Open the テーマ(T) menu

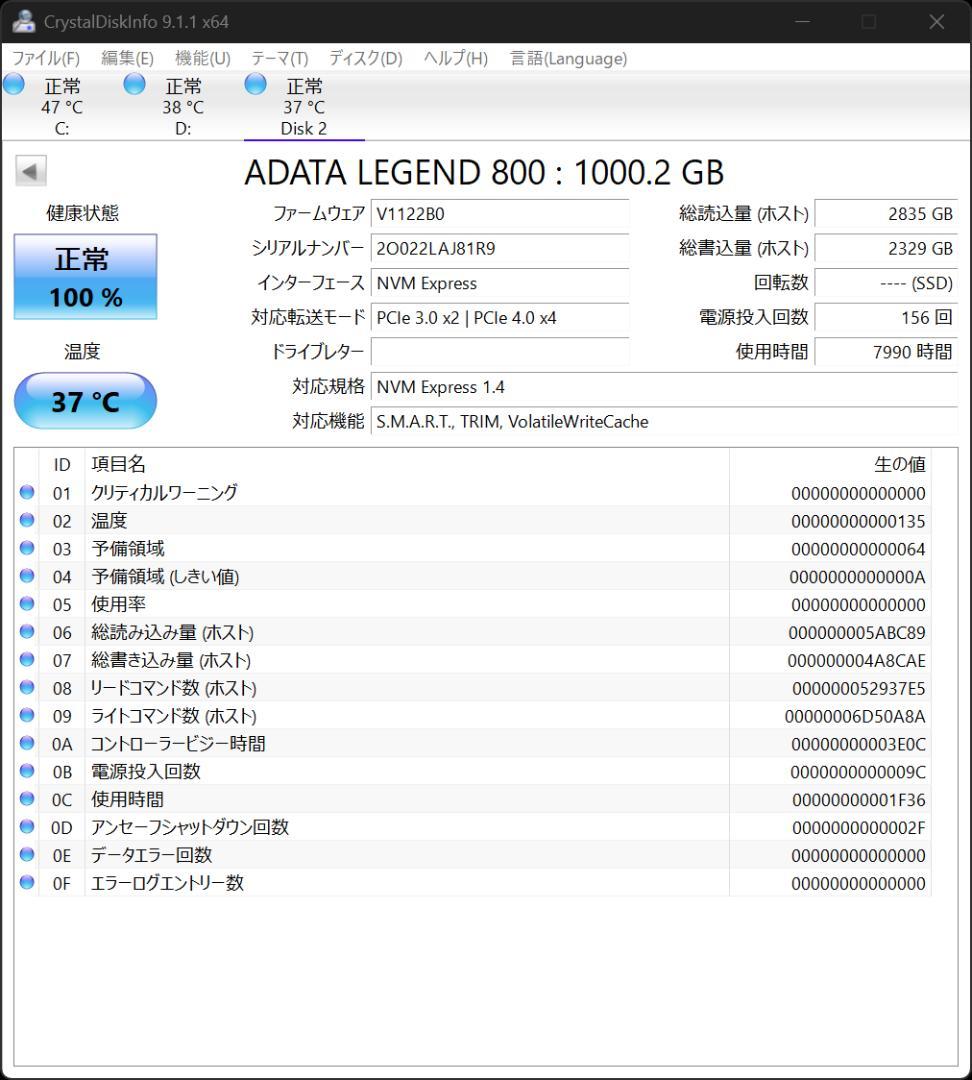[x=280, y=59]
